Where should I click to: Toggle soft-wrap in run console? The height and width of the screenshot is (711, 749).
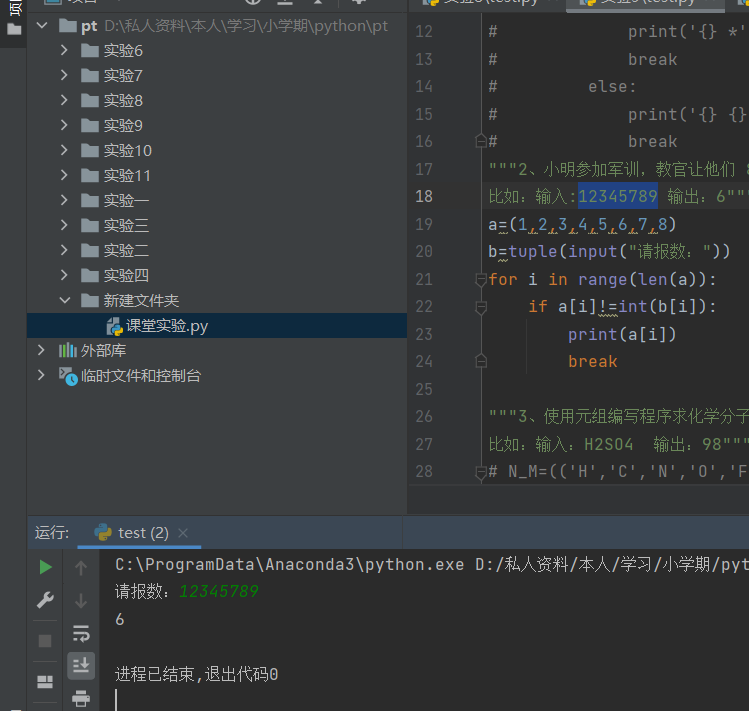pyautogui.click(x=81, y=633)
